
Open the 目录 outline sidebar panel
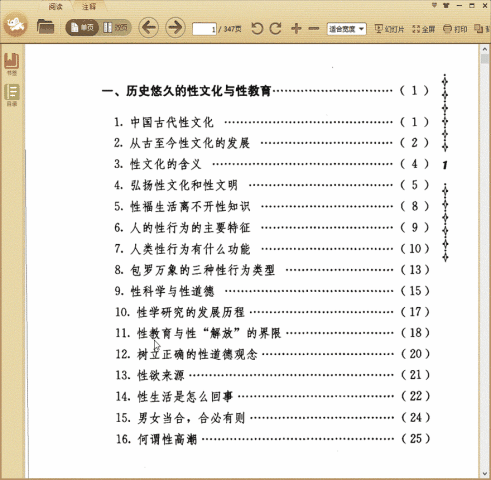[12, 95]
